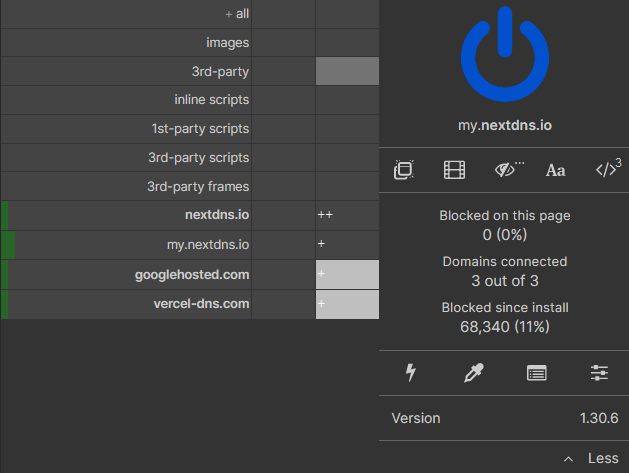Viewport: 629px width, 473px height.
Task: Toggle JavaScript disable (</>) icon
Action: click(x=607, y=169)
